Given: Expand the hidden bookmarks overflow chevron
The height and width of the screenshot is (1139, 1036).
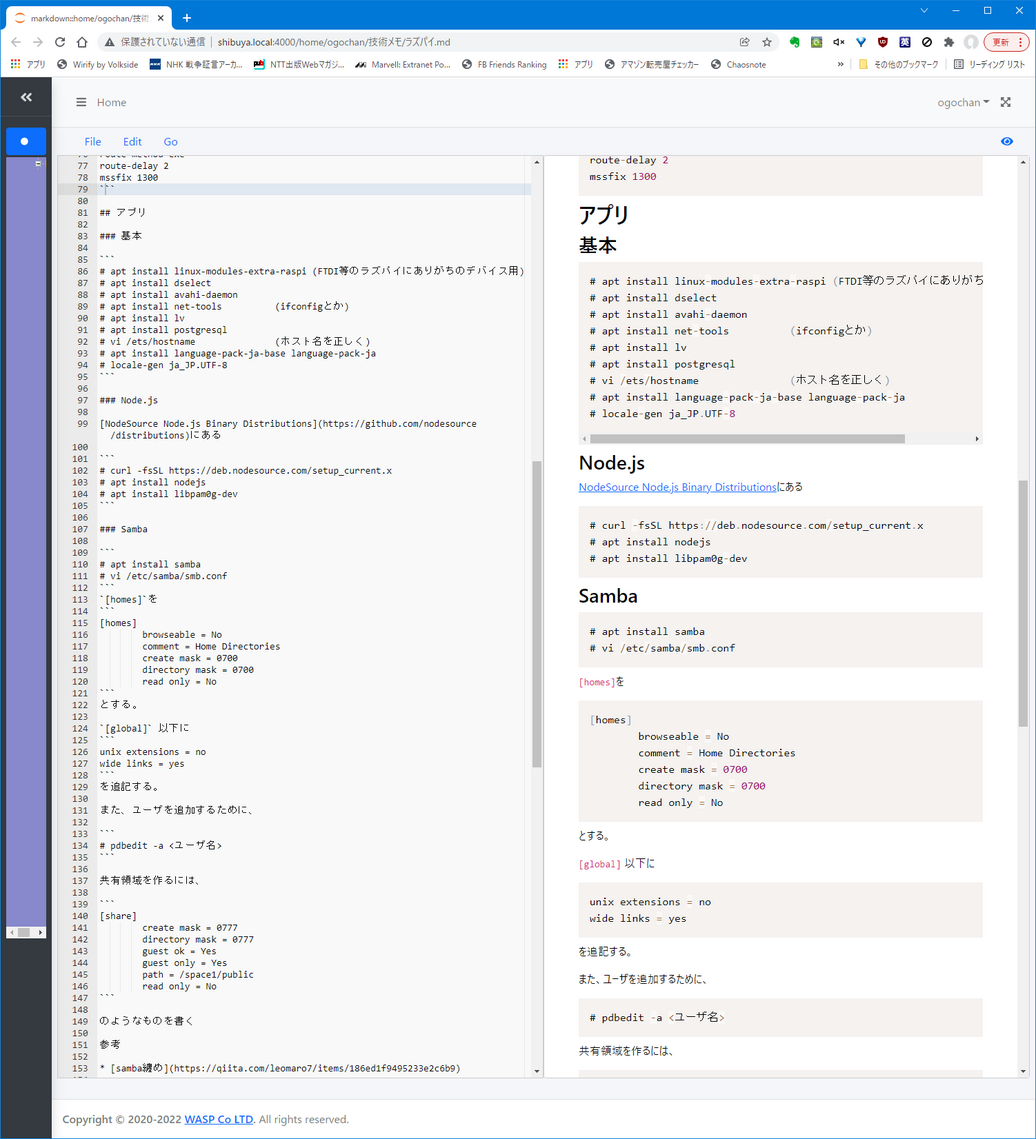Looking at the screenshot, I should click(840, 64).
